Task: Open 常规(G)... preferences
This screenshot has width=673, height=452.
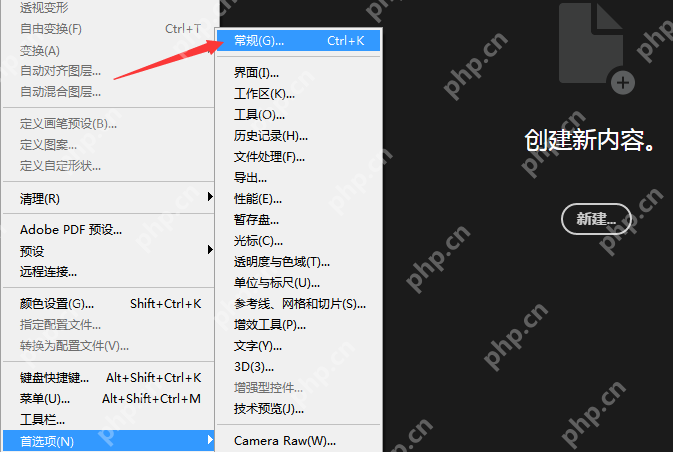Action: click(x=299, y=41)
